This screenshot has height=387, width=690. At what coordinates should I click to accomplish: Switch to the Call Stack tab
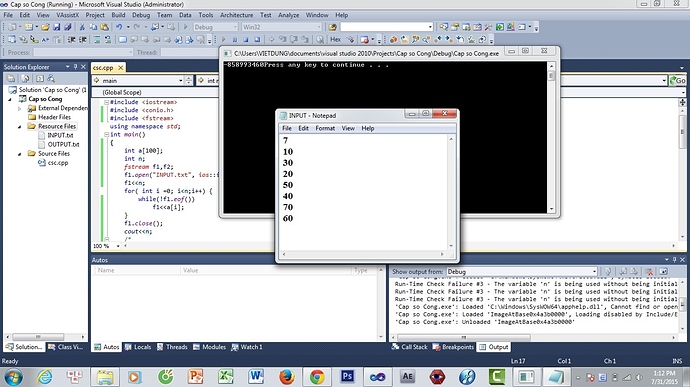410,347
